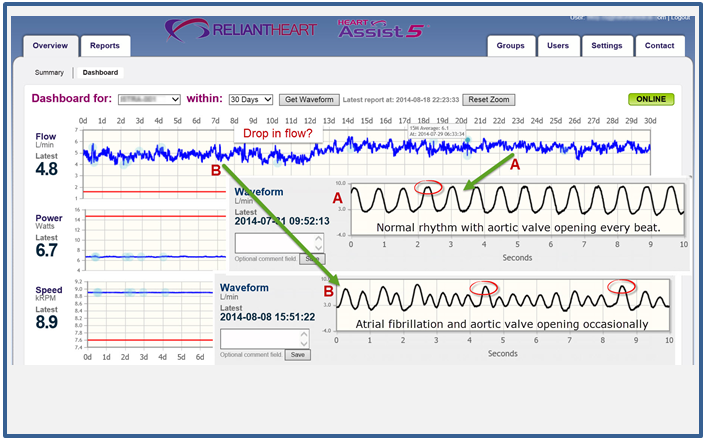
Task: Click the Flow latest value 4.8
Action: coord(46,169)
